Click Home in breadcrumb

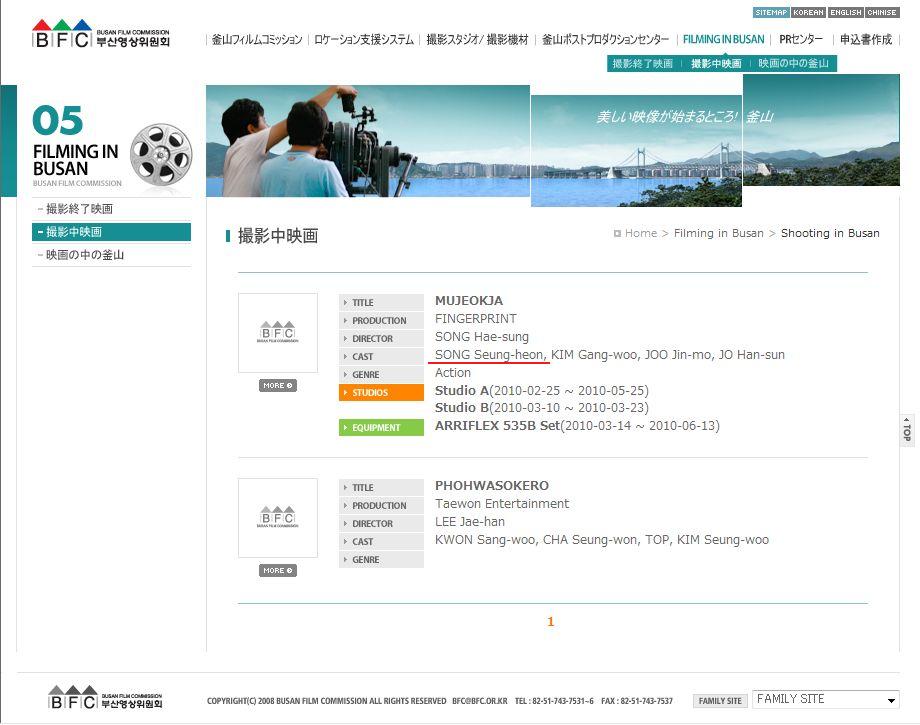(641, 233)
